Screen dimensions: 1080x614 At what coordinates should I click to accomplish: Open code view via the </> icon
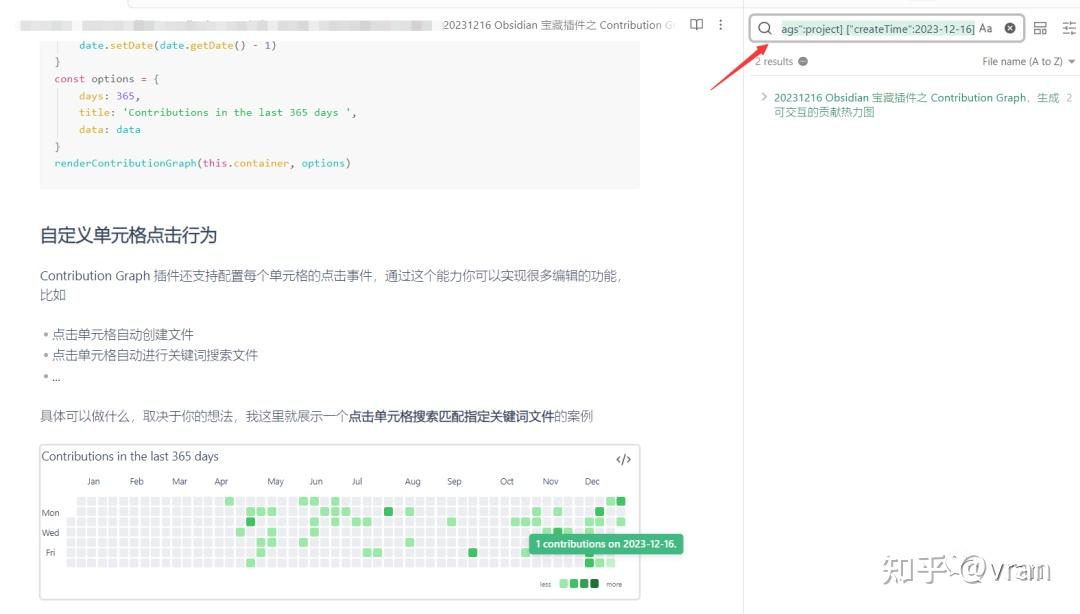(x=622, y=460)
